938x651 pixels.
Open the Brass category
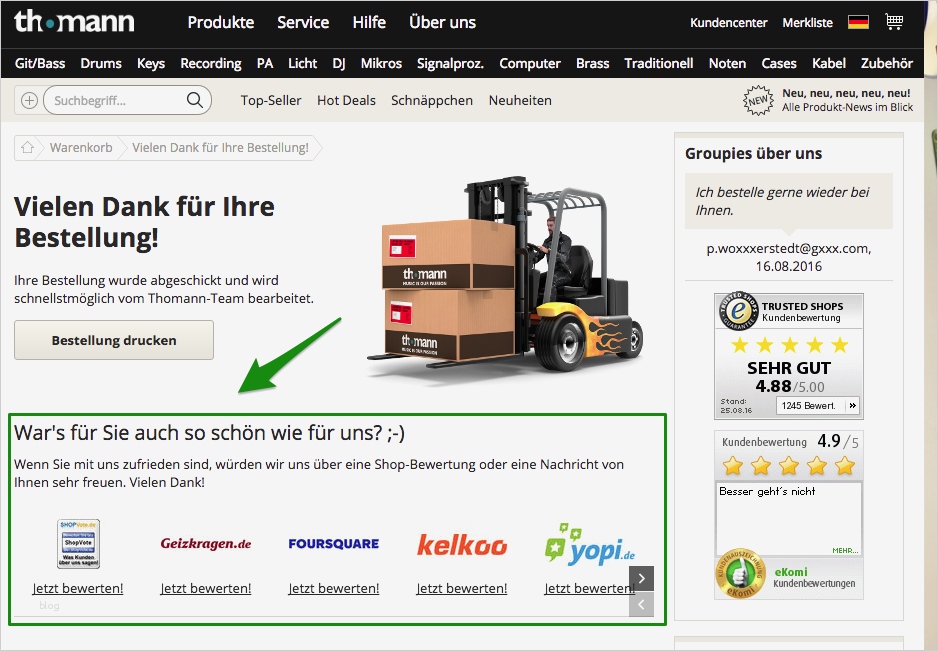pyautogui.click(x=593, y=63)
